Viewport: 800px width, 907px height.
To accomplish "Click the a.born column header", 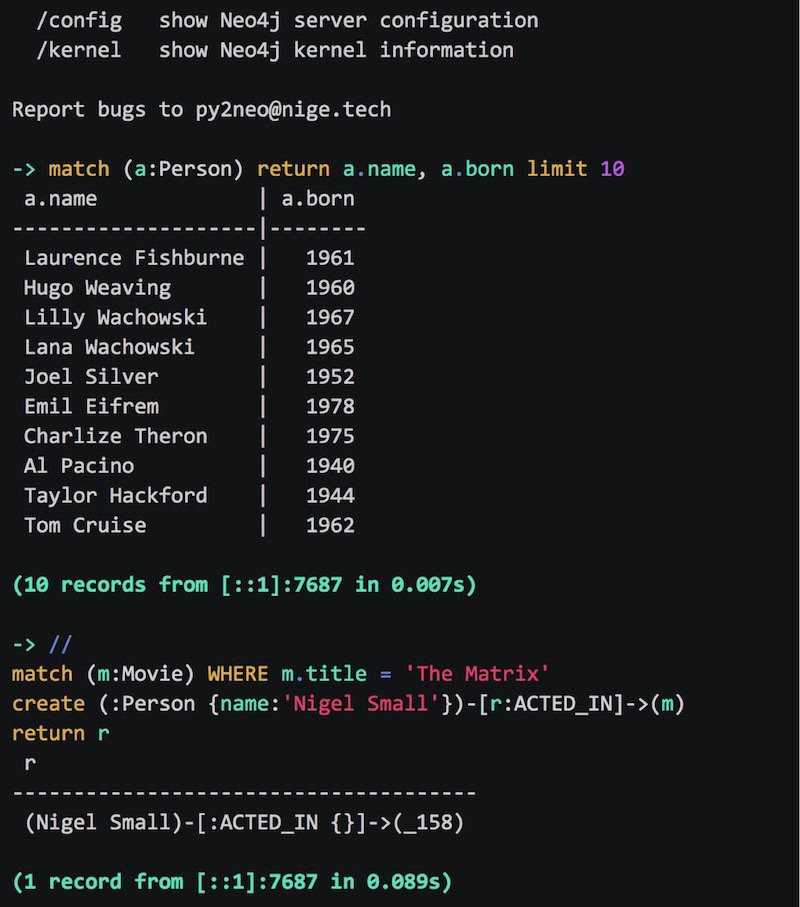I will point(318,199).
